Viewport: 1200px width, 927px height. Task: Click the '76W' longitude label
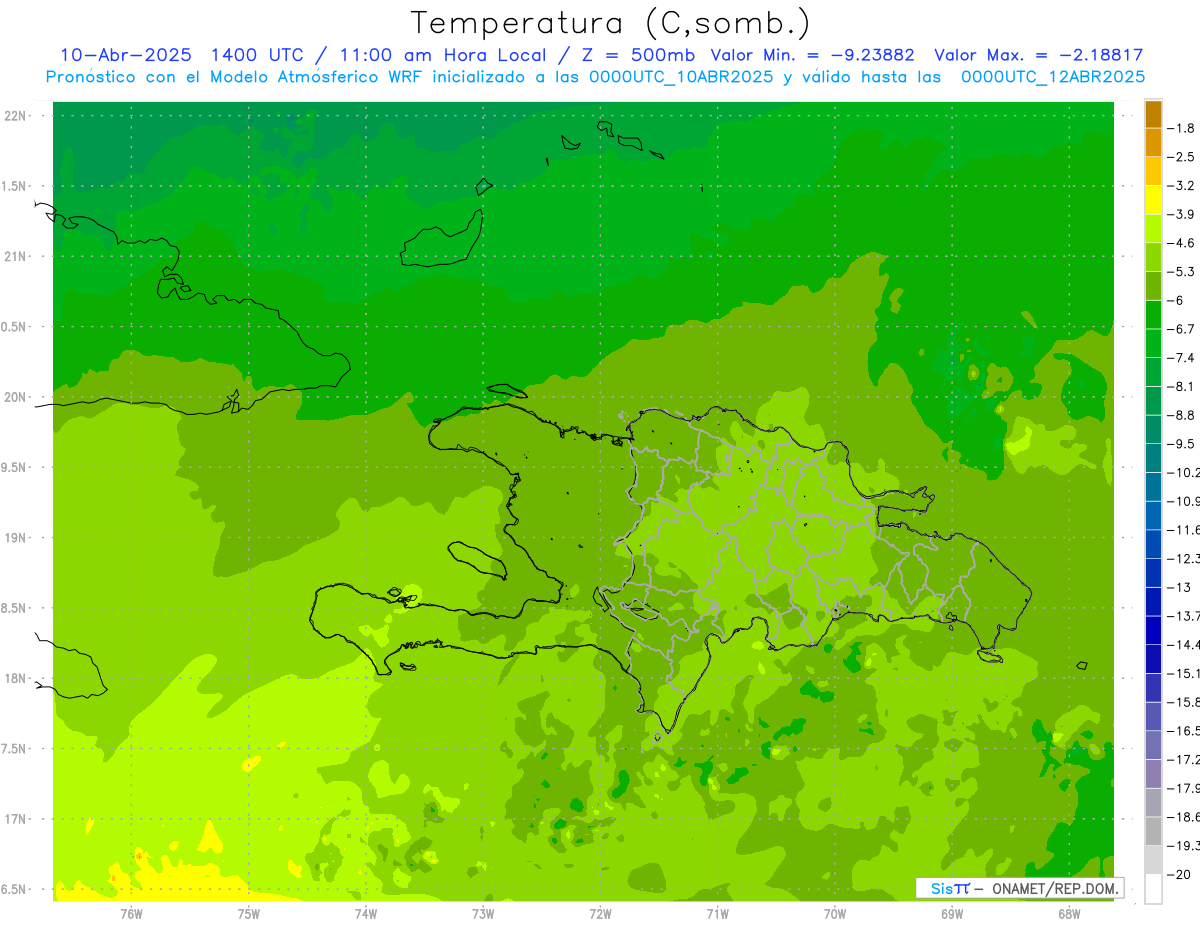[x=131, y=914]
